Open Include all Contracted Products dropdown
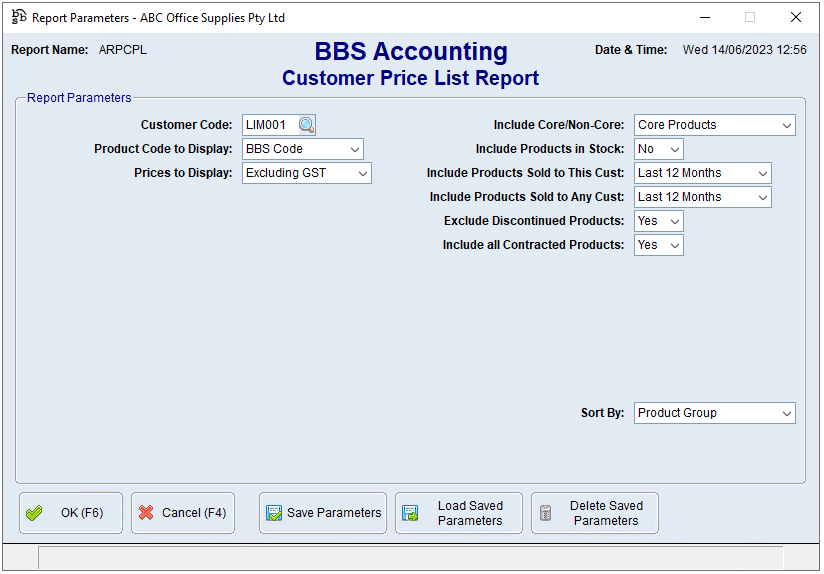Viewport: 824px width, 574px height. pos(658,245)
